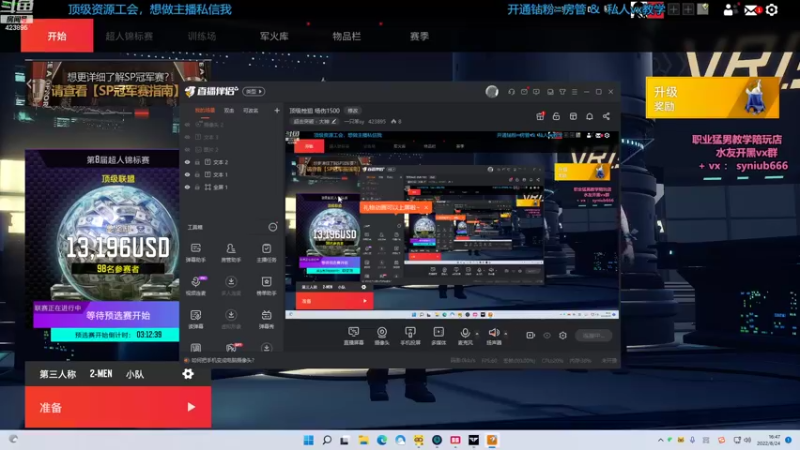Viewport: 800px width, 450px height.
Task: Open the streaming app hamburger menu
Action: (574, 92)
